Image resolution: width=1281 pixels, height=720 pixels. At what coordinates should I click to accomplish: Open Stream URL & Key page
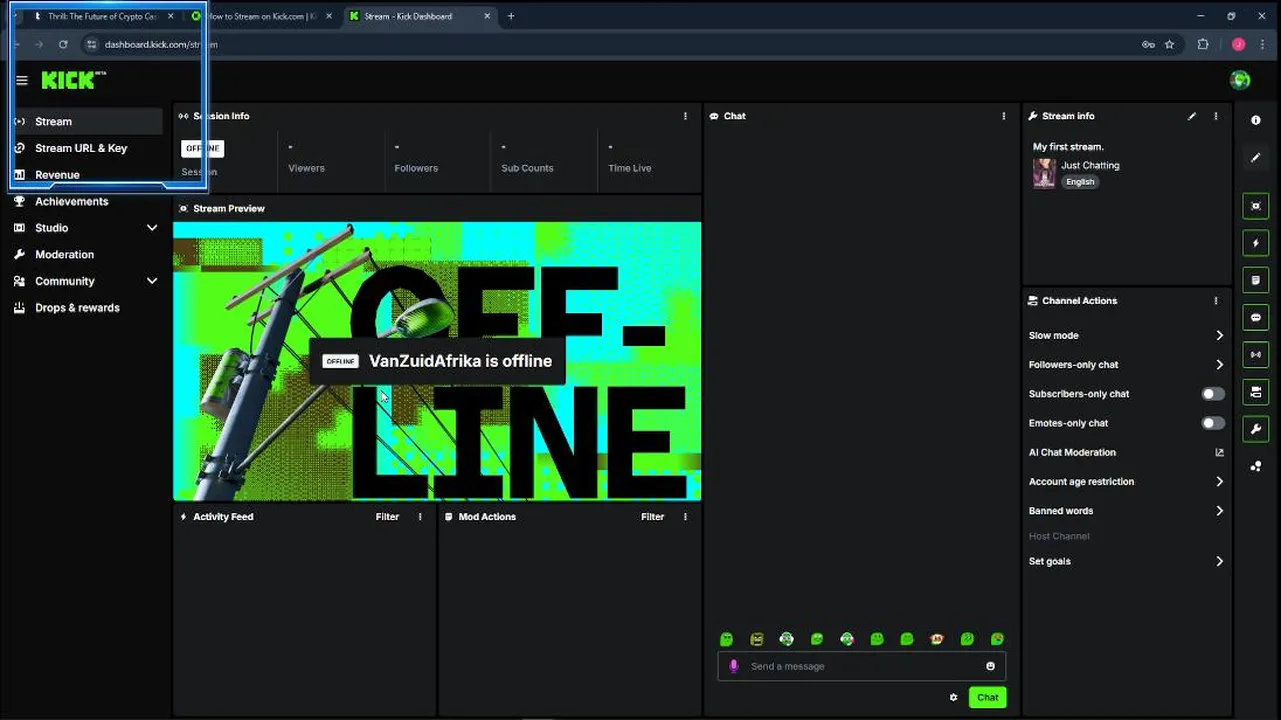coord(86,148)
